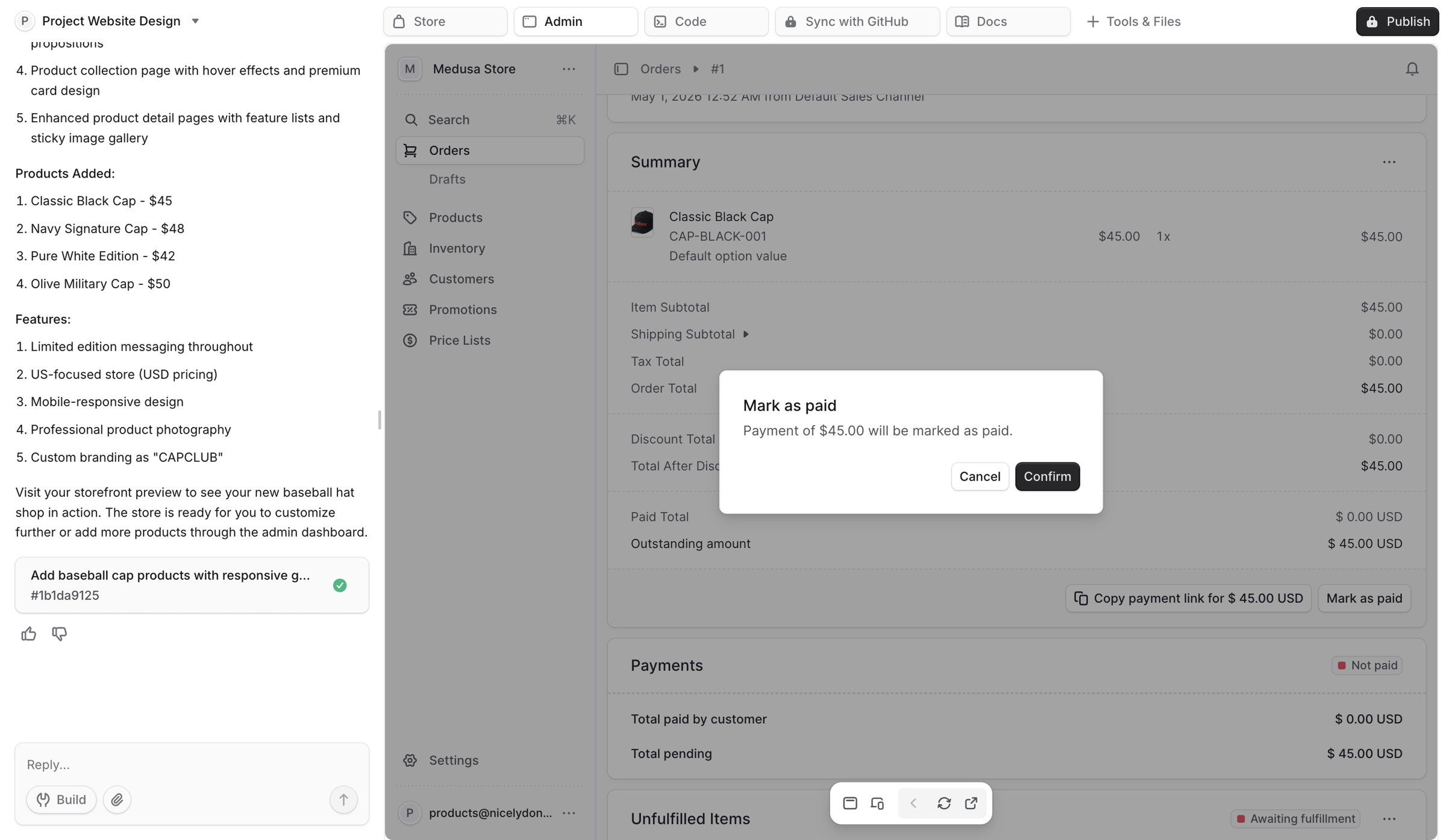Expand Shipping Subtotal details
This screenshot has height=840, width=1446.
pos(746,334)
